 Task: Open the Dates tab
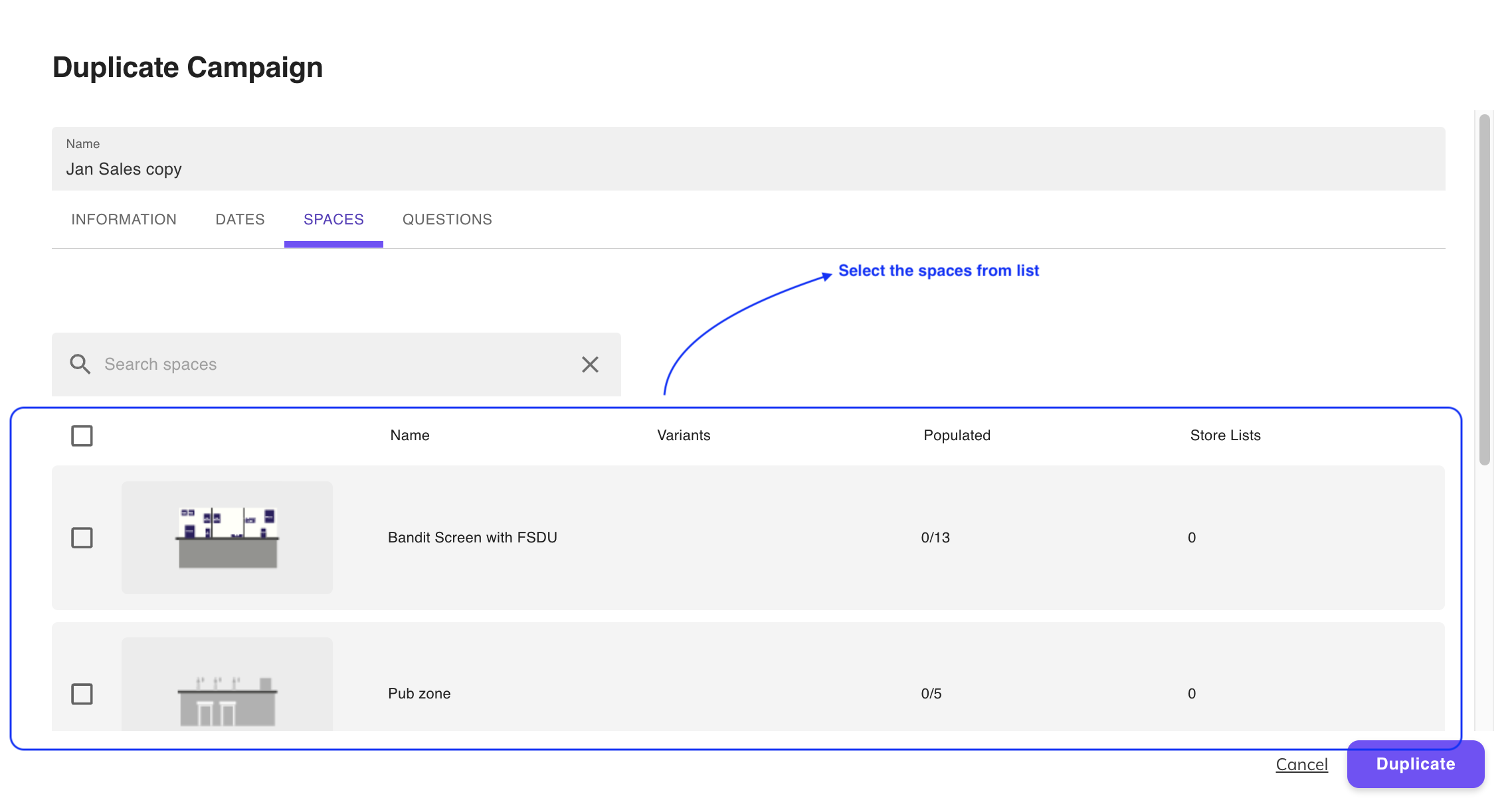point(240,220)
